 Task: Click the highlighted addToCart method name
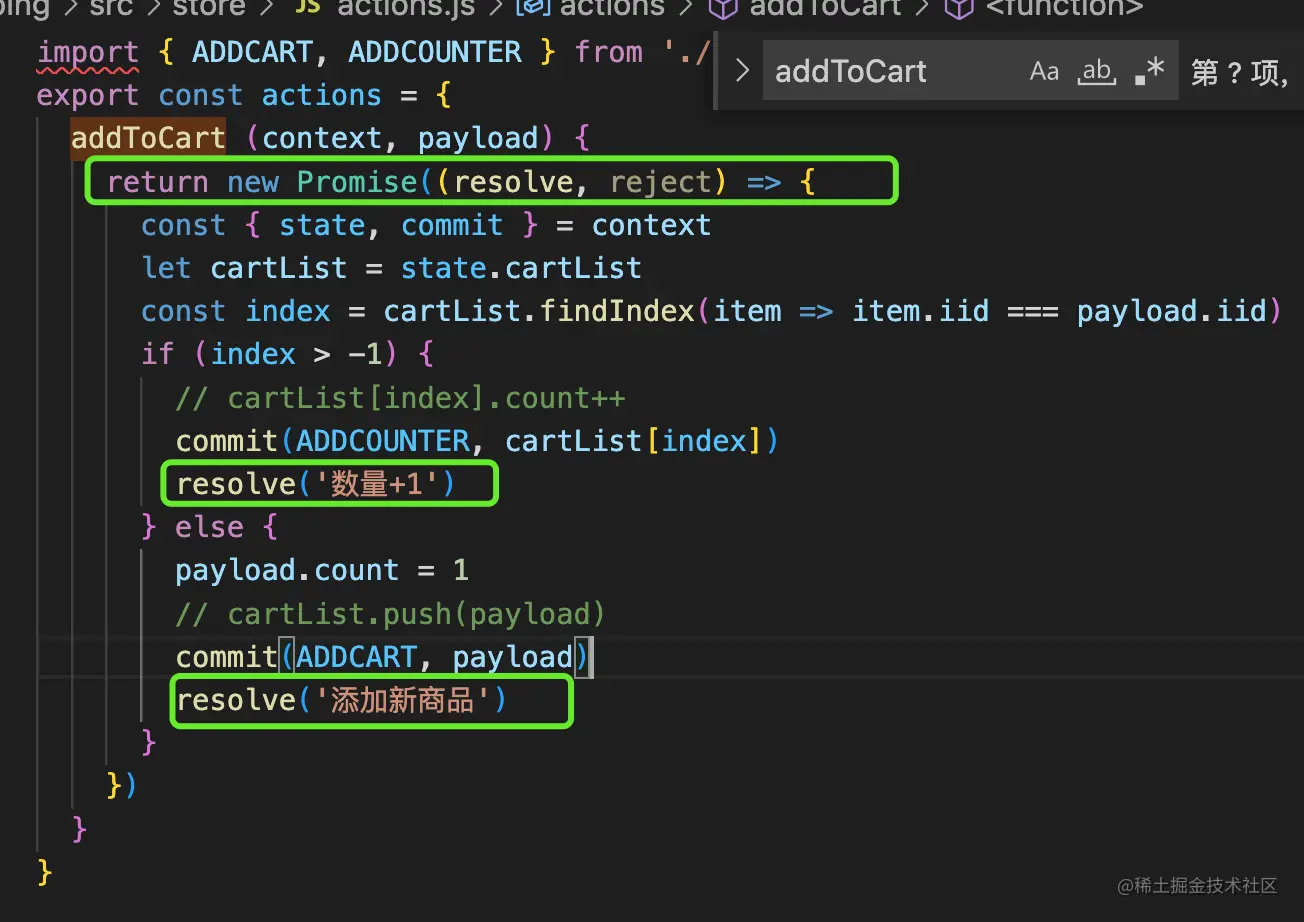[x=148, y=138]
